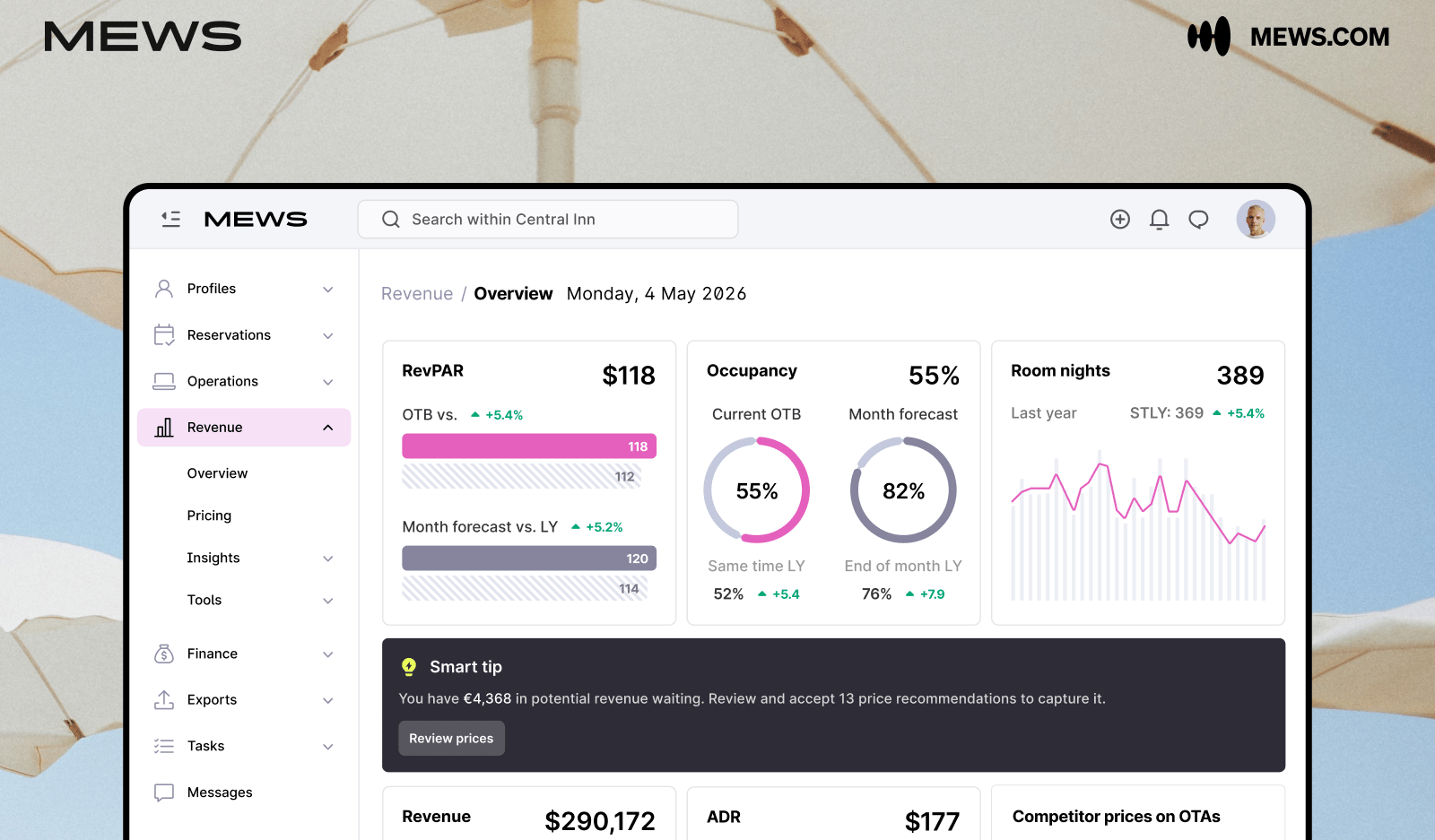Expand the Profiles menu chevron
Screen dimensions: 1435x840
(x=328, y=290)
